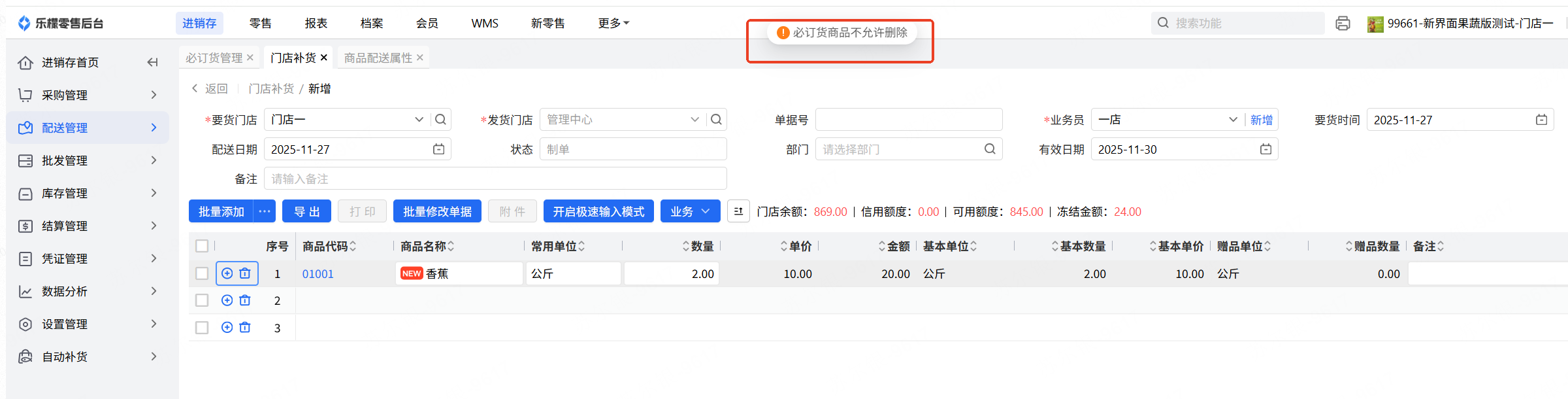
Task: Click the 设置管理 gear icon
Action: pos(25,324)
